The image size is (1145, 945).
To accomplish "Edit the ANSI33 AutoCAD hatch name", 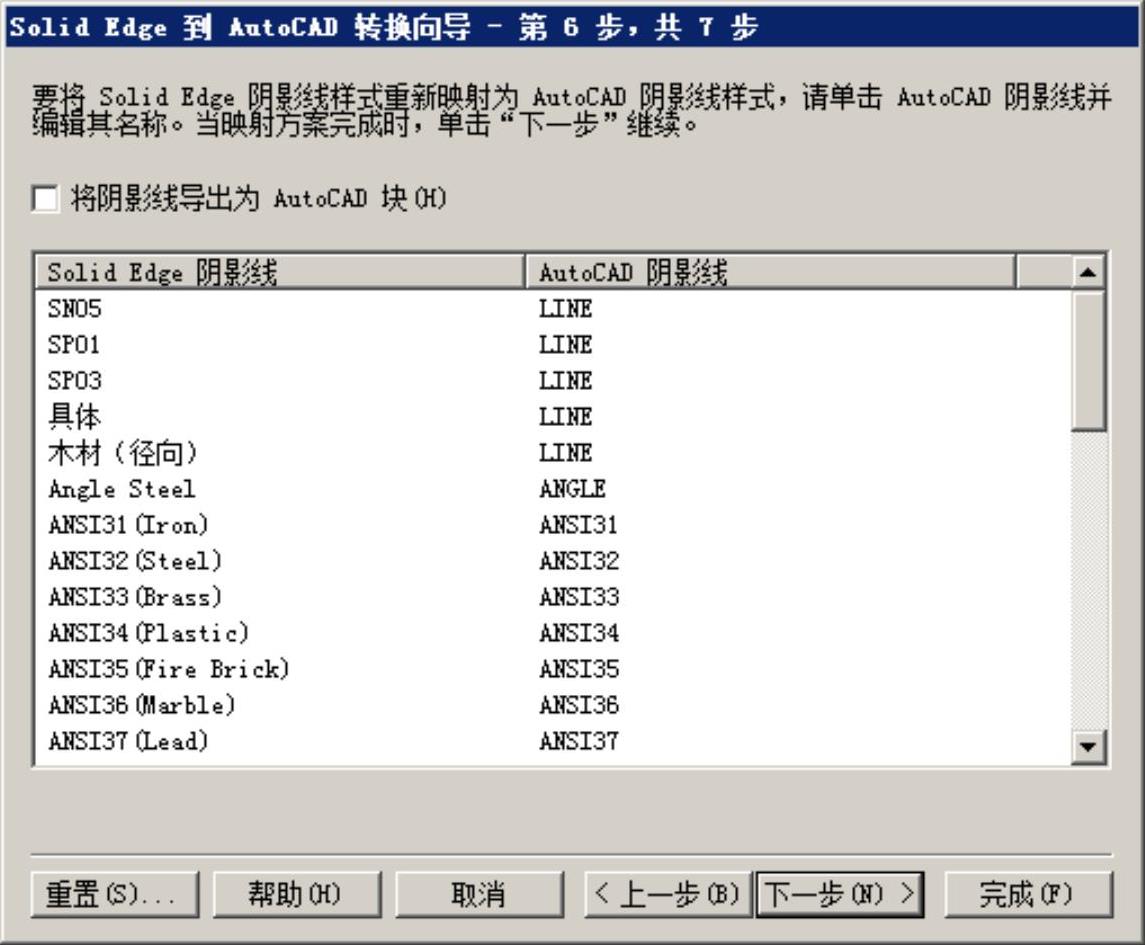I will coord(578,597).
